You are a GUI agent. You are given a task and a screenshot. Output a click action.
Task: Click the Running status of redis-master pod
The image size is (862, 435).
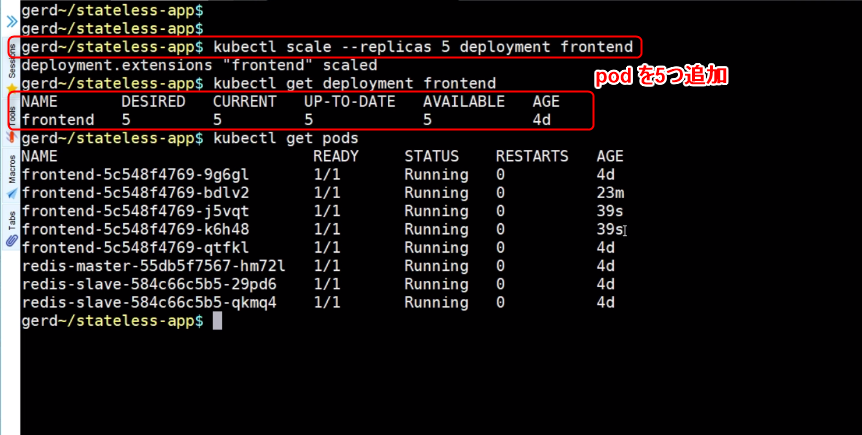pos(436,266)
